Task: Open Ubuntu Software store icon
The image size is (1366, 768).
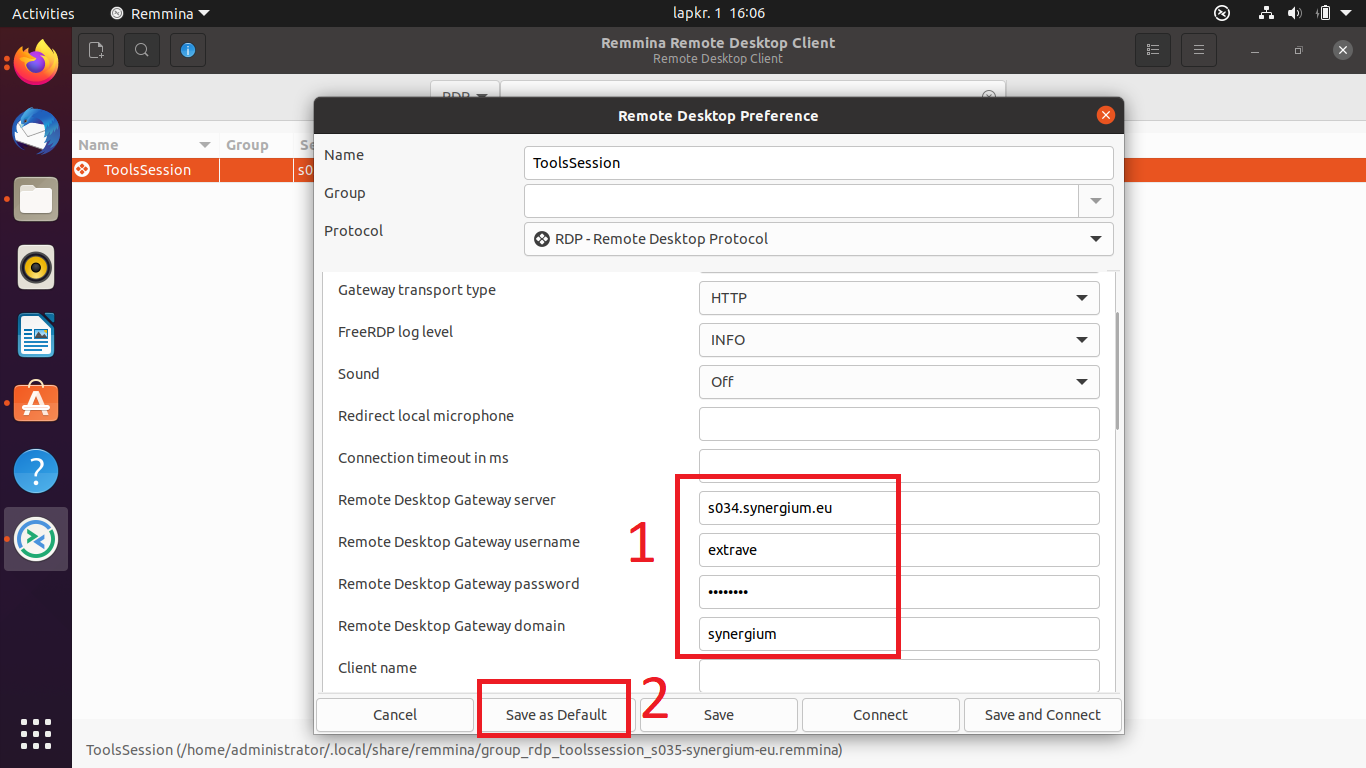Action: coord(36,403)
